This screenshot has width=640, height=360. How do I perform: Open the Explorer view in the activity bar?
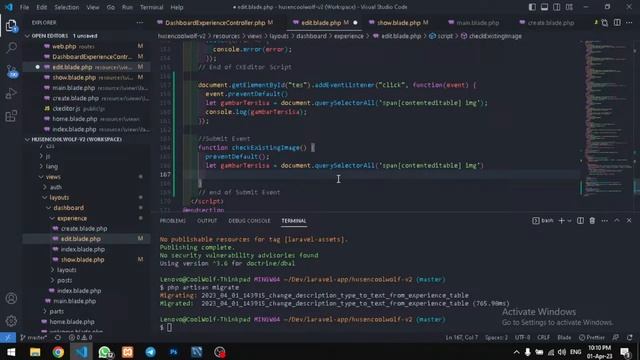[11, 26]
